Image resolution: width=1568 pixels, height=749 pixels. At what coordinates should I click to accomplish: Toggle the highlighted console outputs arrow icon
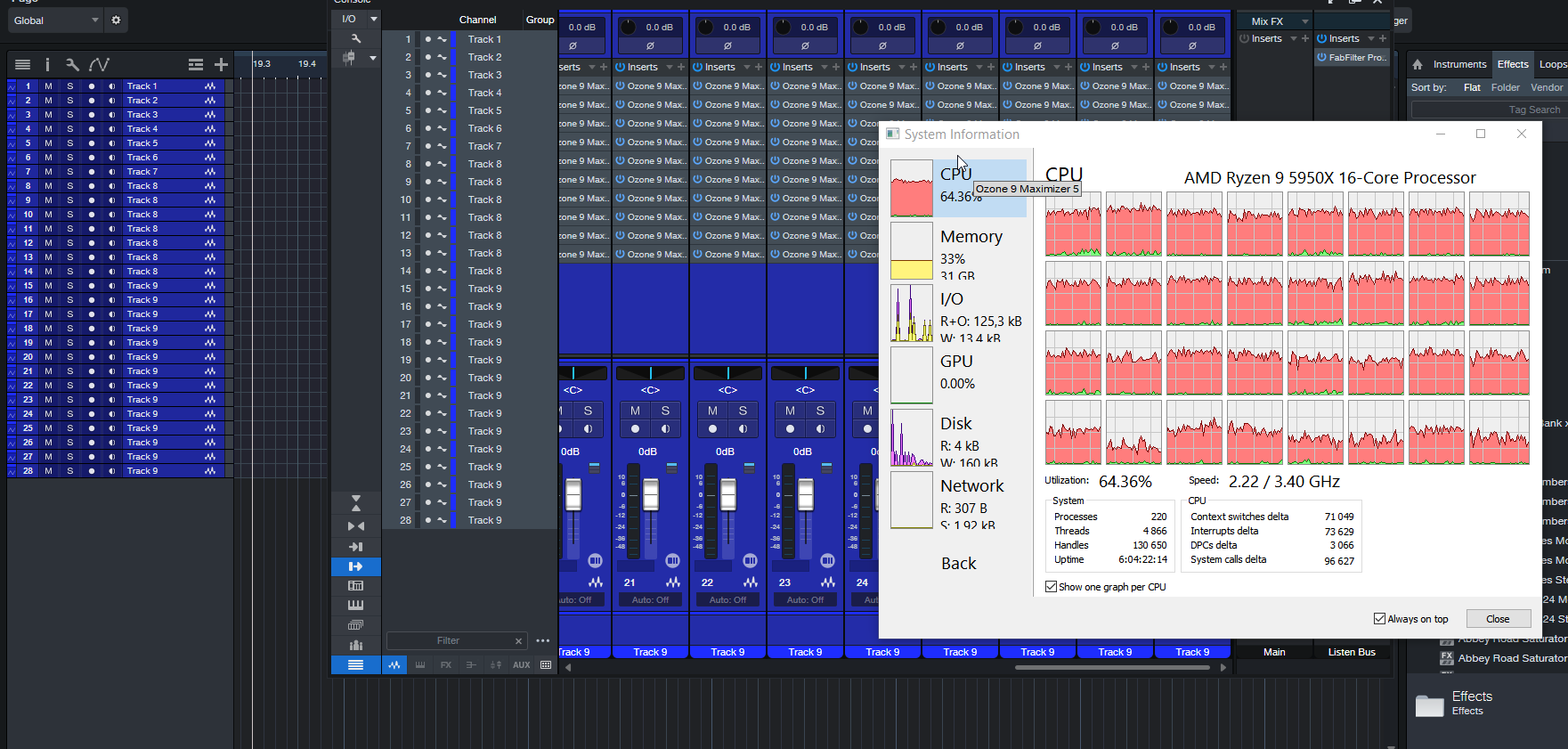pyautogui.click(x=355, y=566)
